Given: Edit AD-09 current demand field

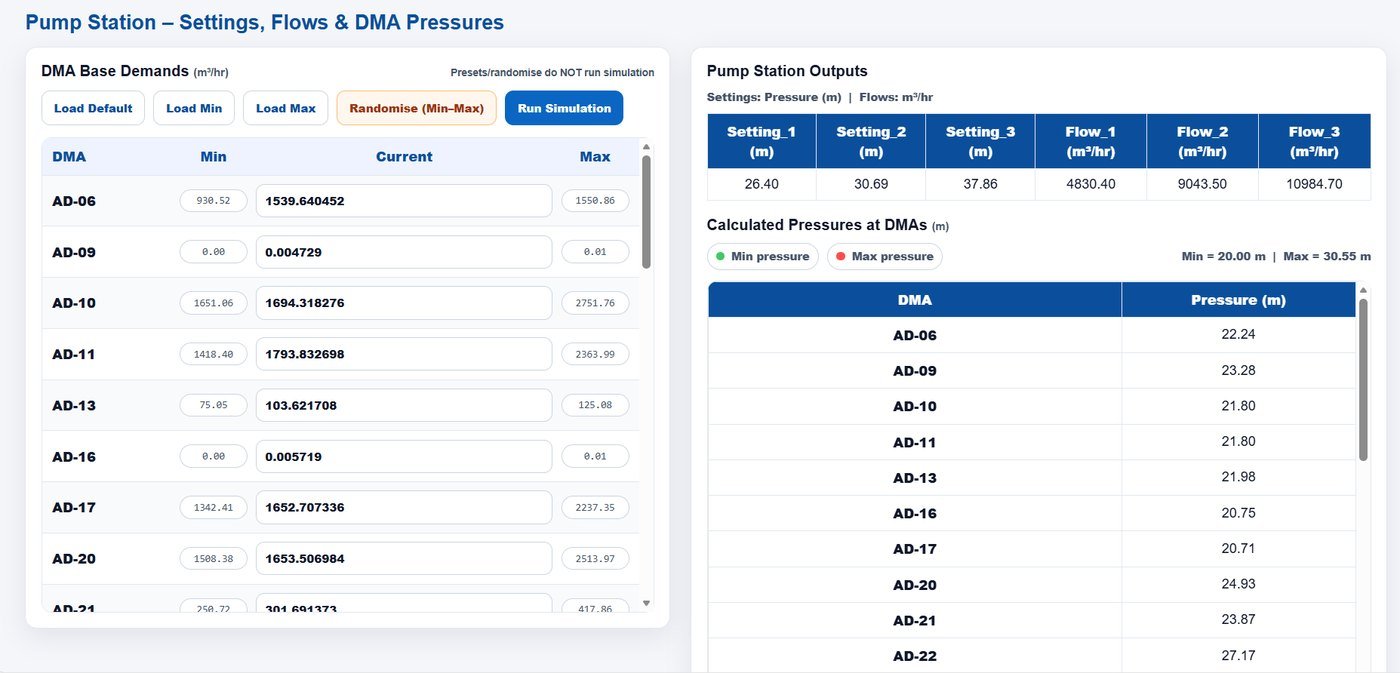Looking at the screenshot, I should pyautogui.click(x=404, y=252).
